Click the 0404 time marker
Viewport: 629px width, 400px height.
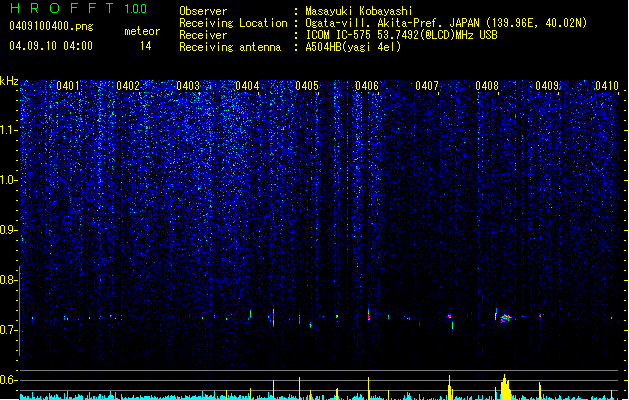247,86
